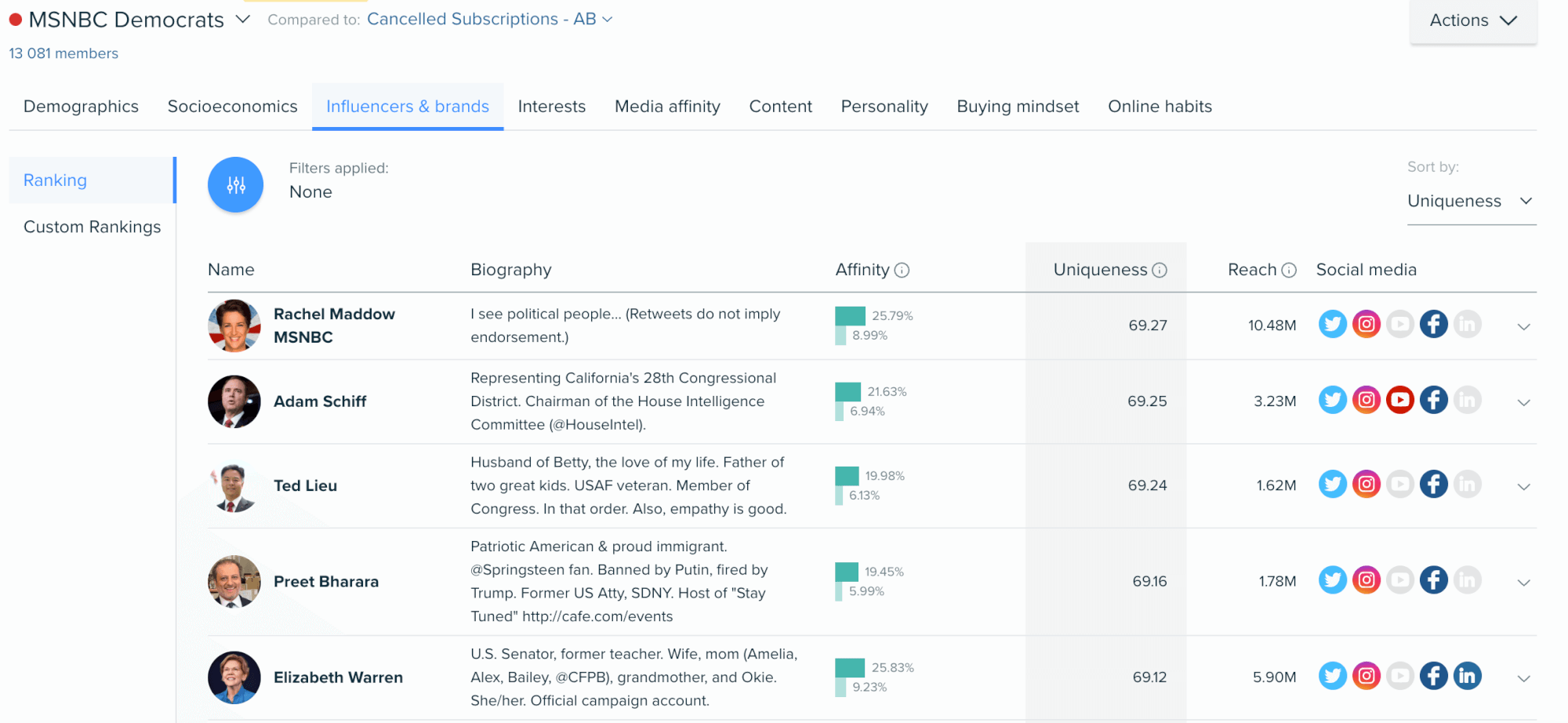Open Preet Bharara's Facebook icon
The image size is (1568, 723).
[1433, 580]
